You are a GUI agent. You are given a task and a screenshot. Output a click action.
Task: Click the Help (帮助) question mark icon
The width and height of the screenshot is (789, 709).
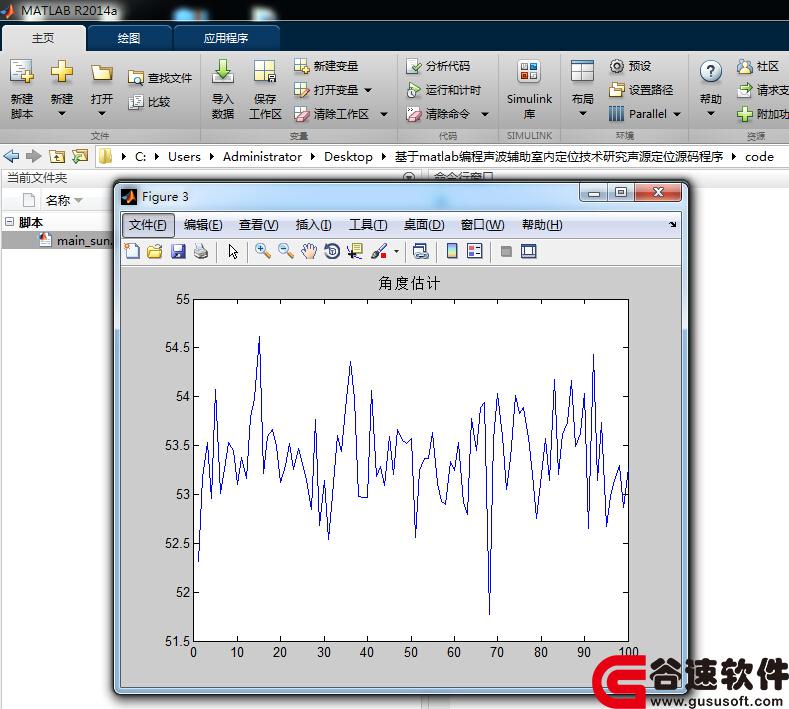point(711,72)
